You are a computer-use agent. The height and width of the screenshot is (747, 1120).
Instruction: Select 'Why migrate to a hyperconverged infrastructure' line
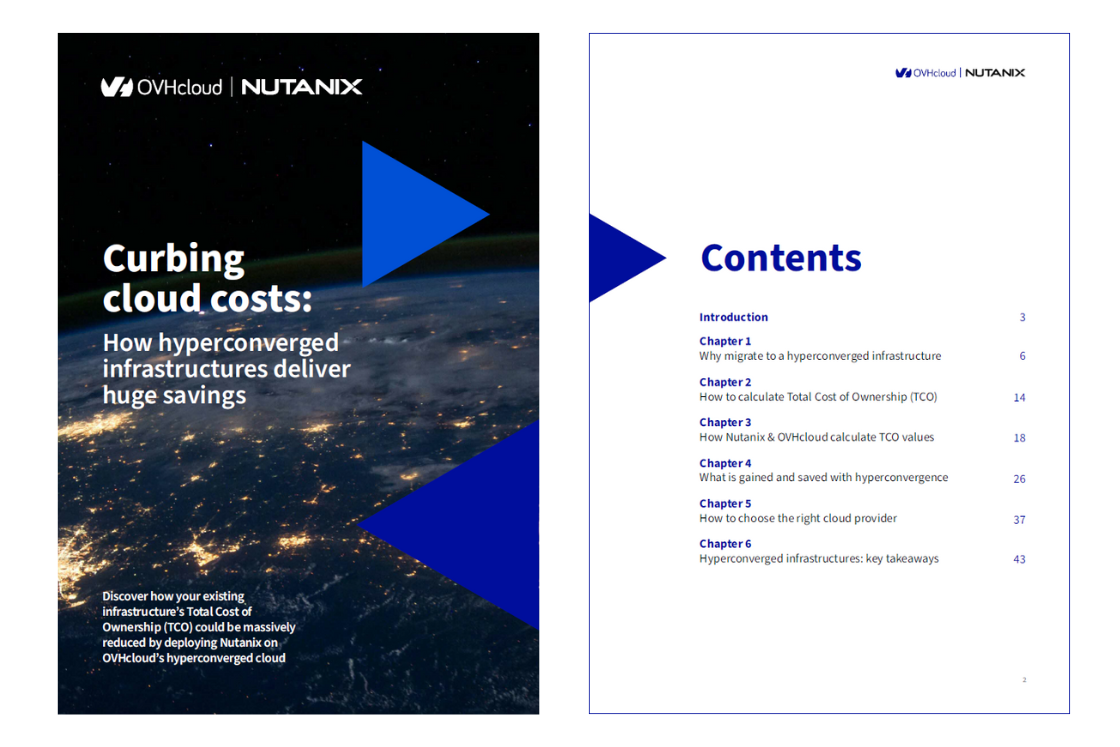point(820,356)
